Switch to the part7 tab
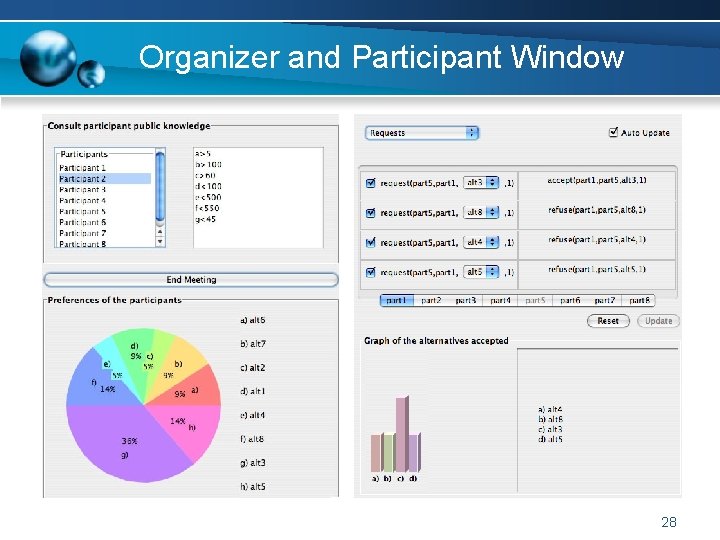Viewport: 720px width, 540px height. pos(604,300)
